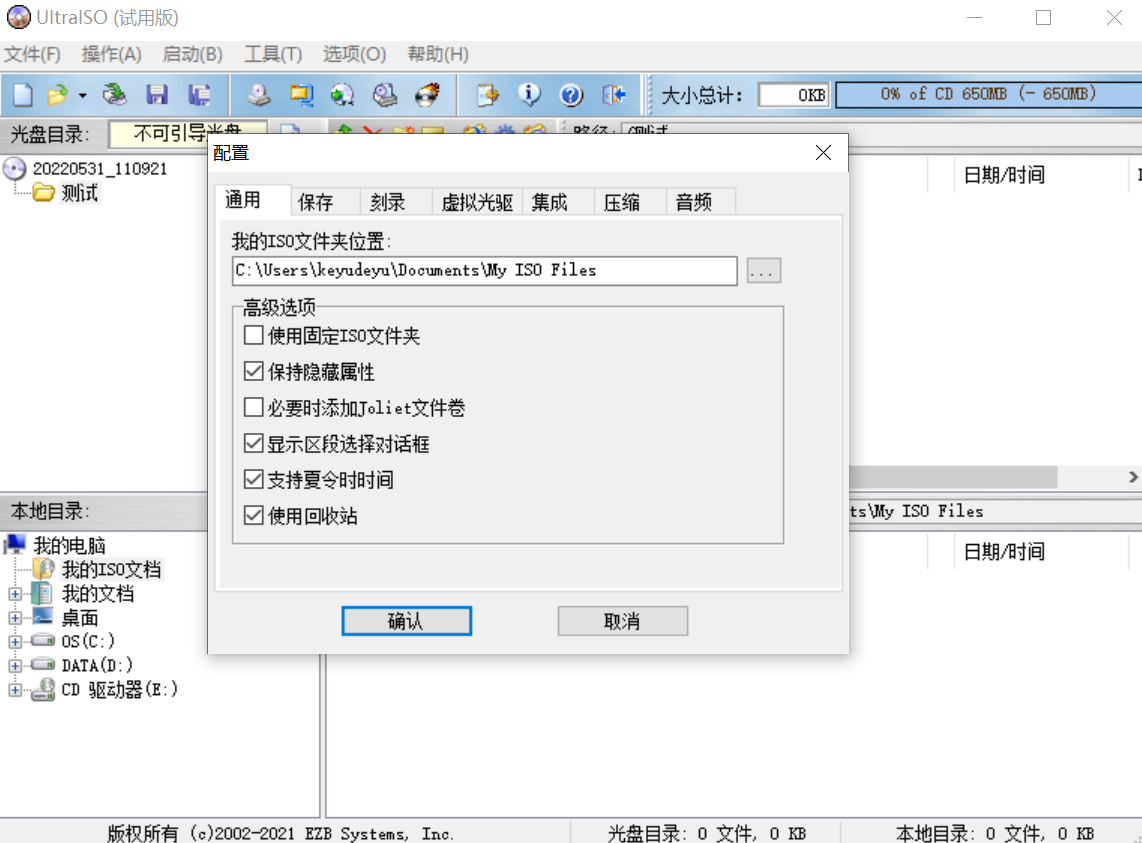1142x843 pixels.
Task: Disable 保持隐藏属性 option
Action: (253, 371)
